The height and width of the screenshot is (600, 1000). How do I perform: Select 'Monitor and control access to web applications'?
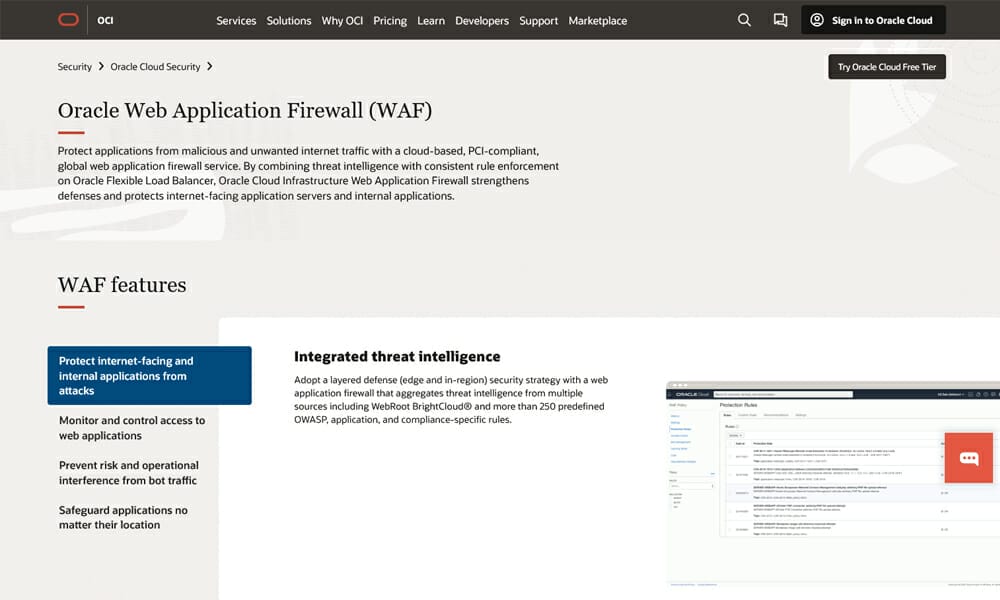pyautogui.click(x=131, y=427)
